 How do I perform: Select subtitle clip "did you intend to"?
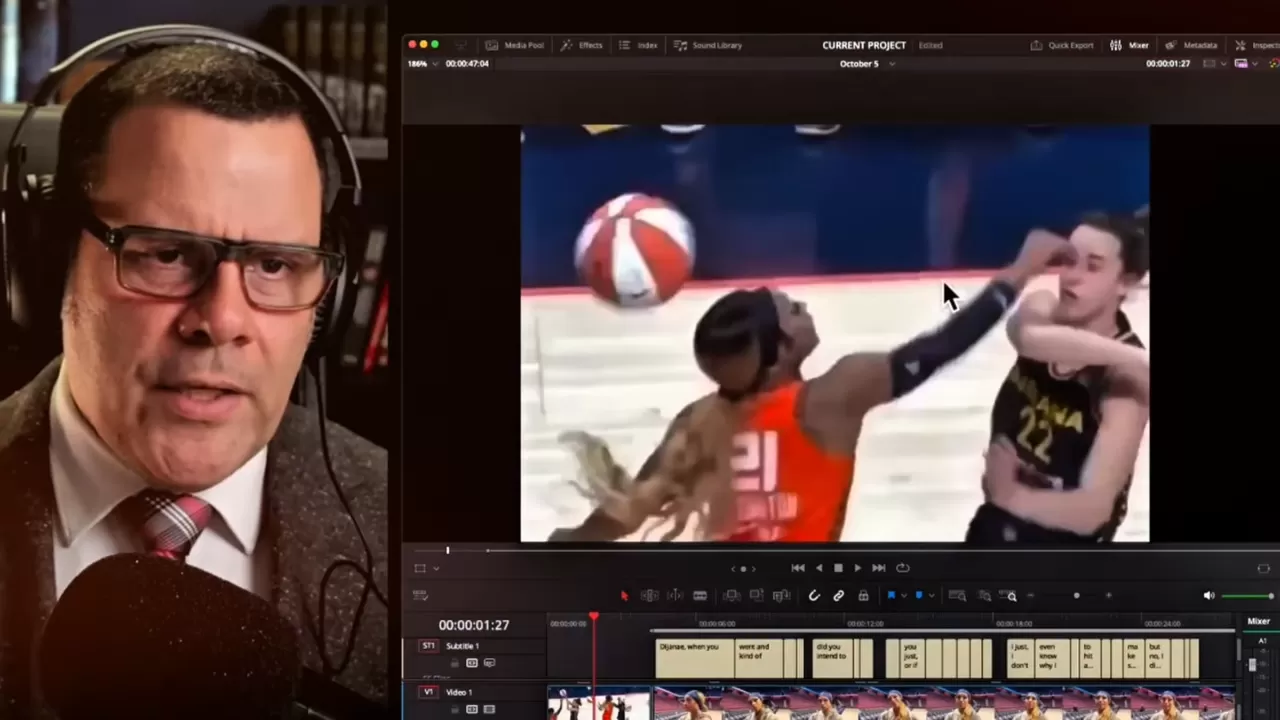[833, 659]
